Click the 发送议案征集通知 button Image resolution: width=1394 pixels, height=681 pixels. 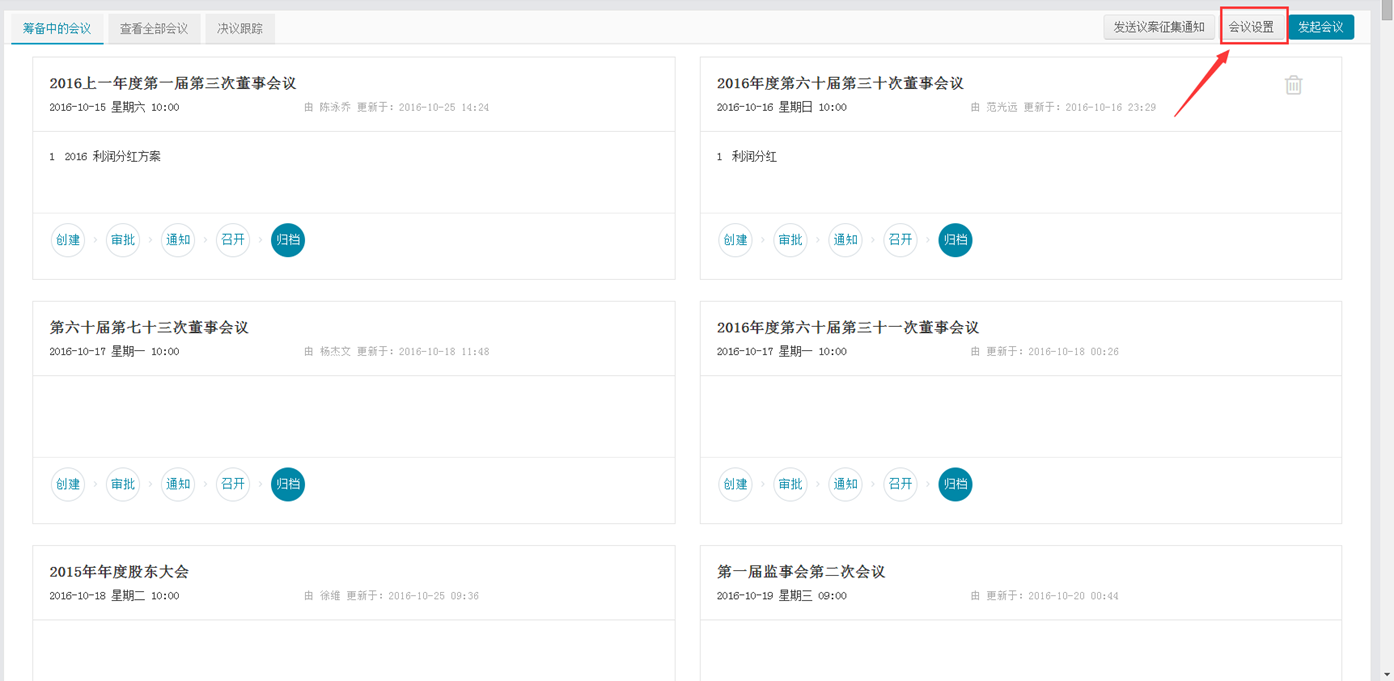pyautogui.click(x=1159, y=27)
